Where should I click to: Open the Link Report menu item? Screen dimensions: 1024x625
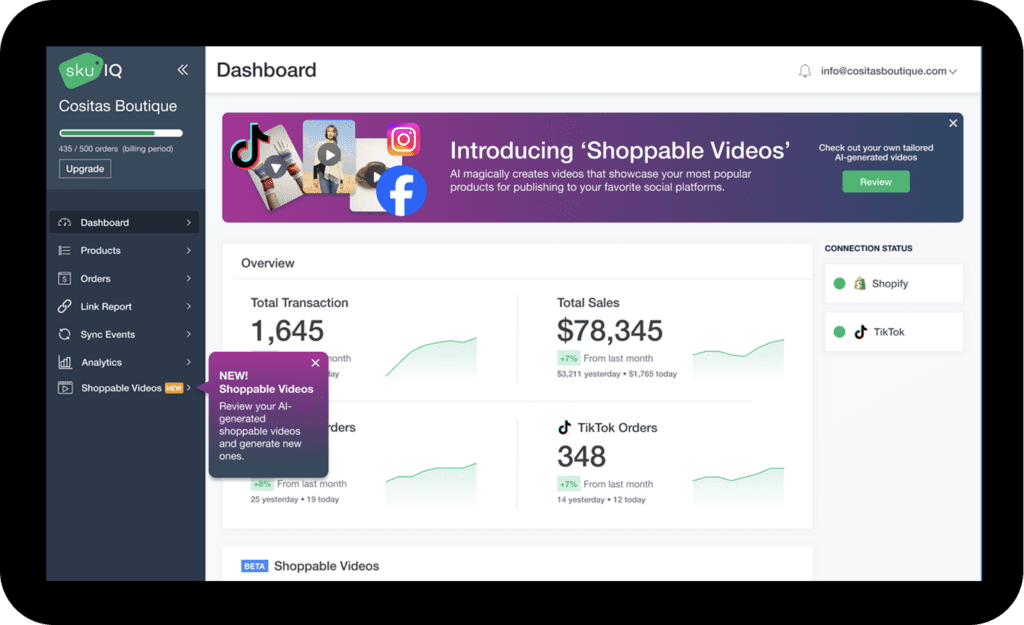(124, 306)
